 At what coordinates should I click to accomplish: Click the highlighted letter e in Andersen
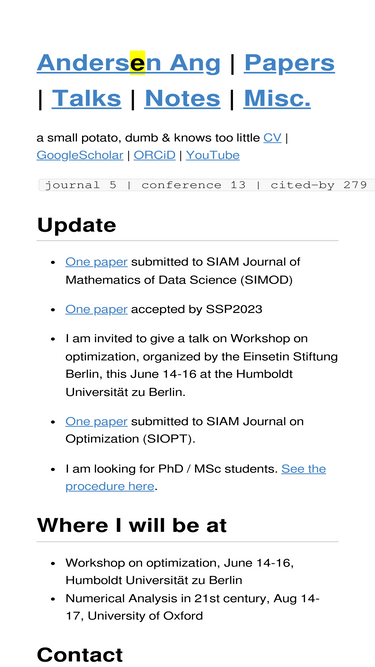[x=137, y=63]
